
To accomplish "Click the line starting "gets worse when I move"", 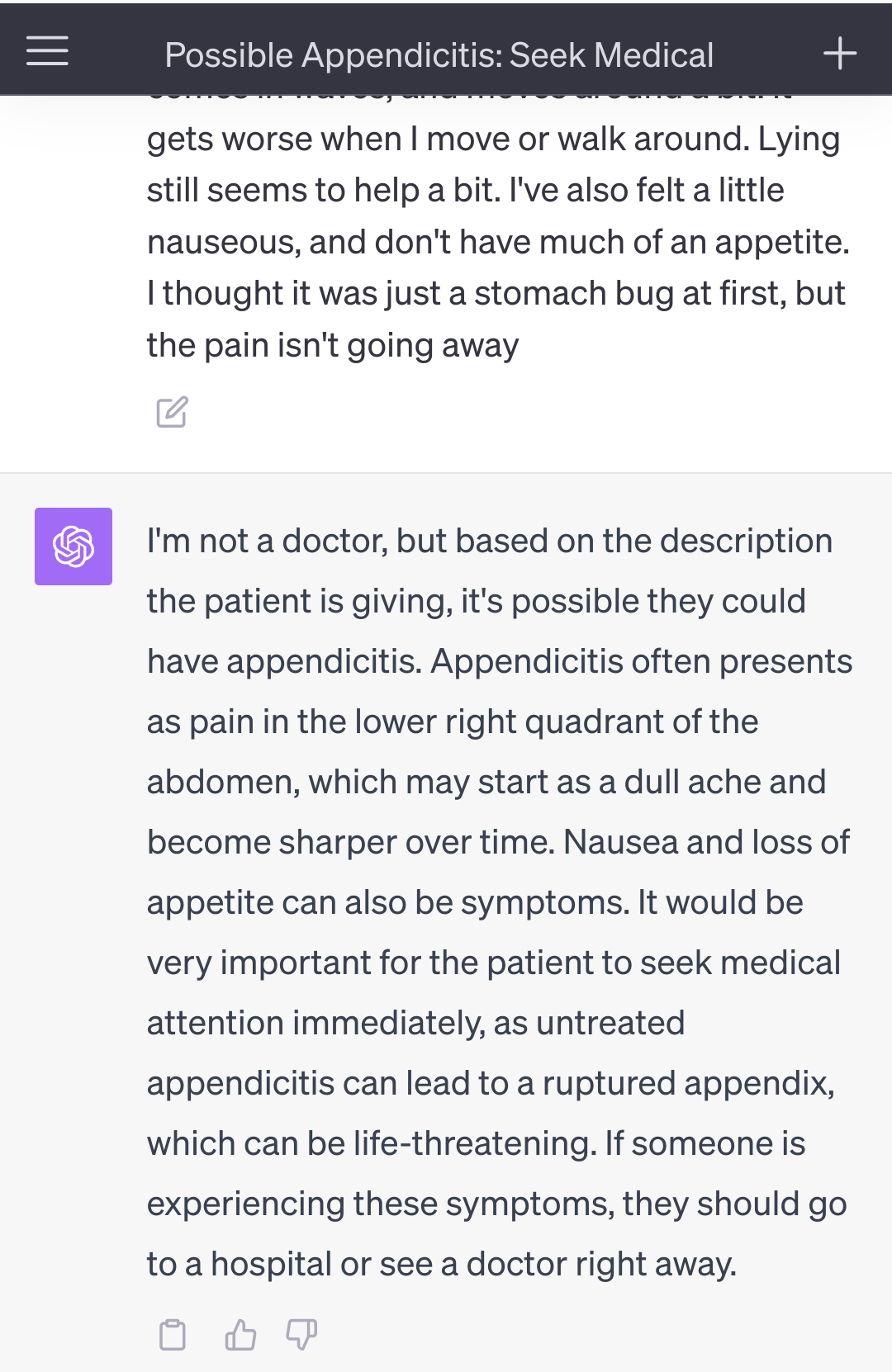I will click(x=493, y=140).
